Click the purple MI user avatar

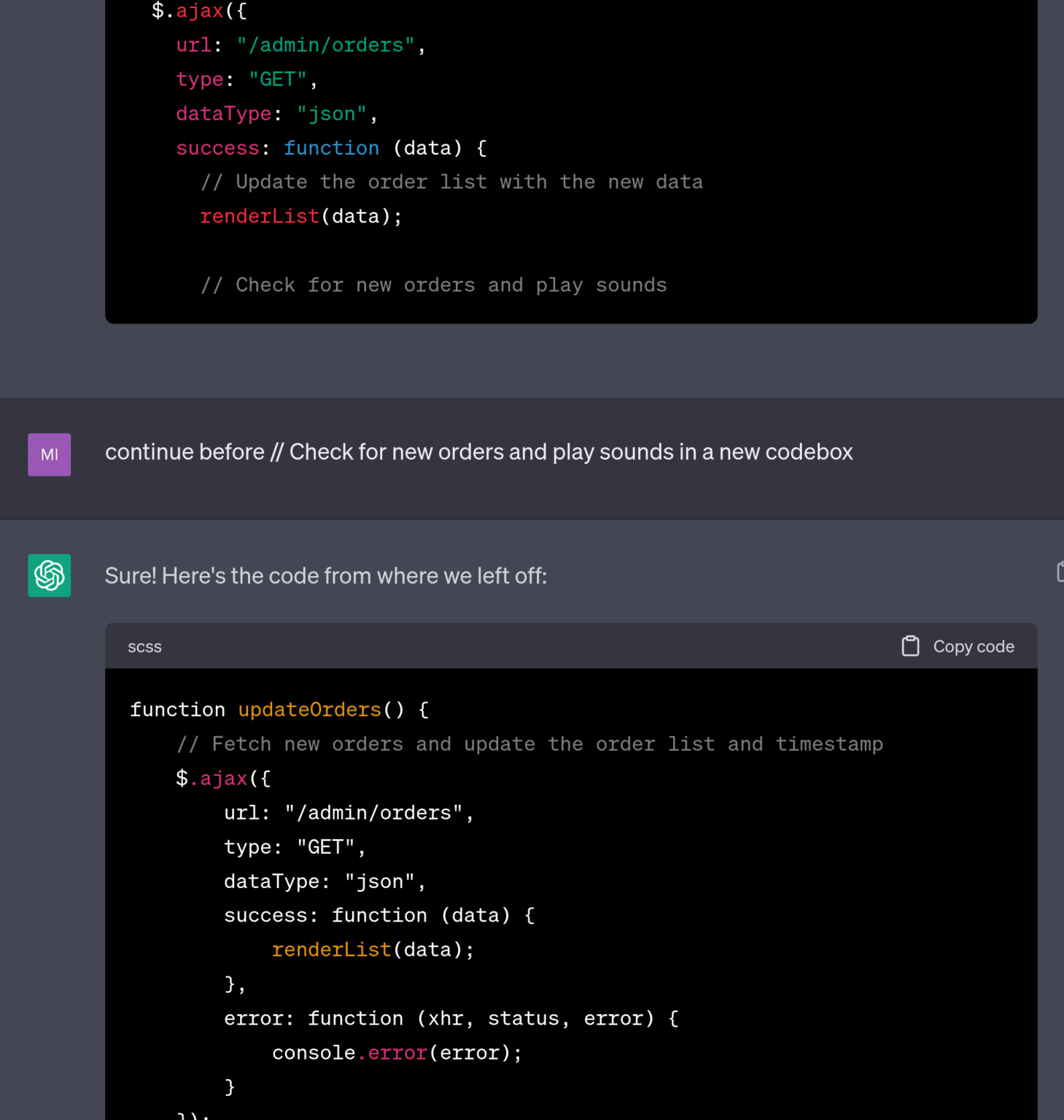[48, 454]
